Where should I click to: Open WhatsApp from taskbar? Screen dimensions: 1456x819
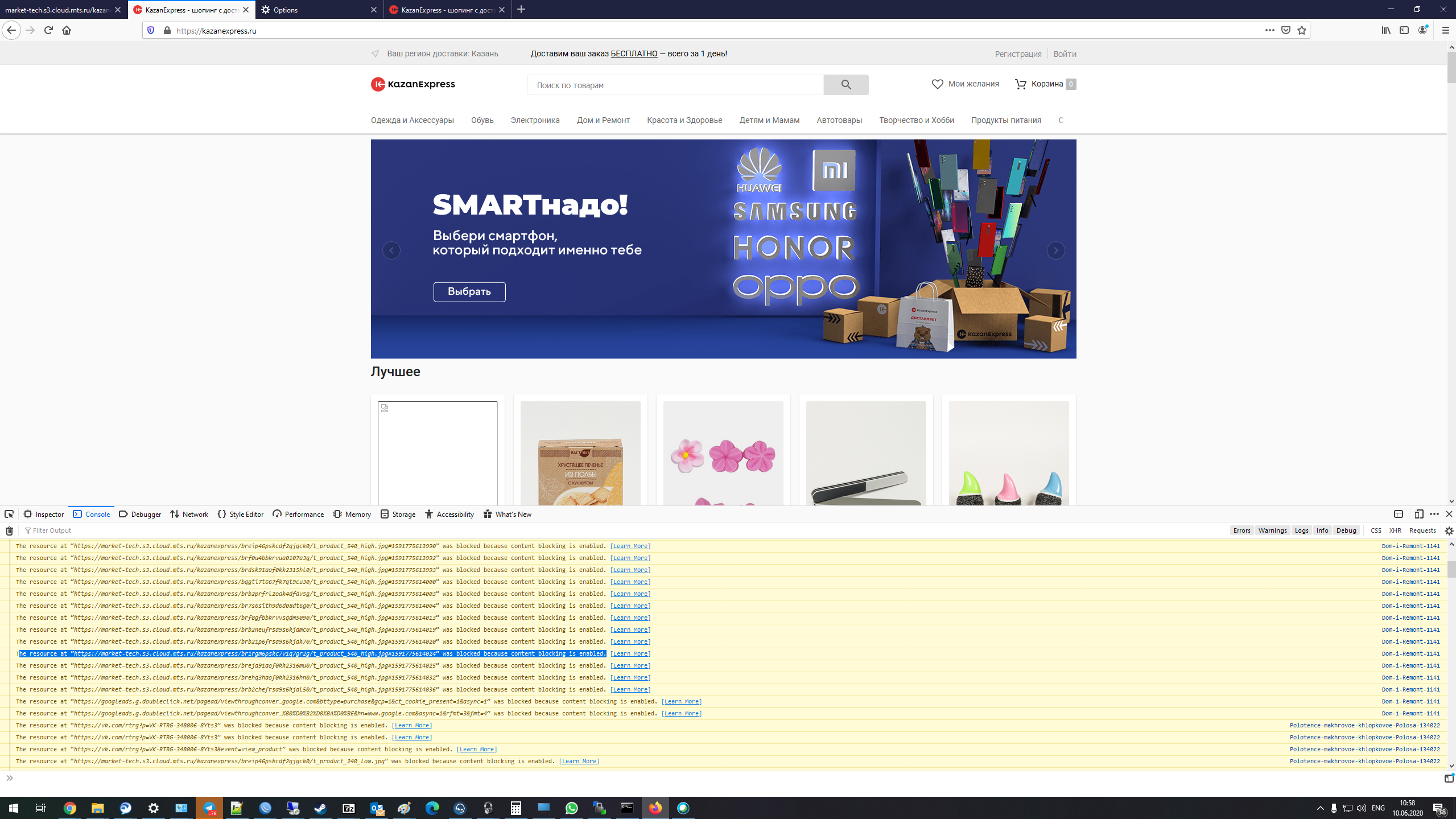pos(571,808)
